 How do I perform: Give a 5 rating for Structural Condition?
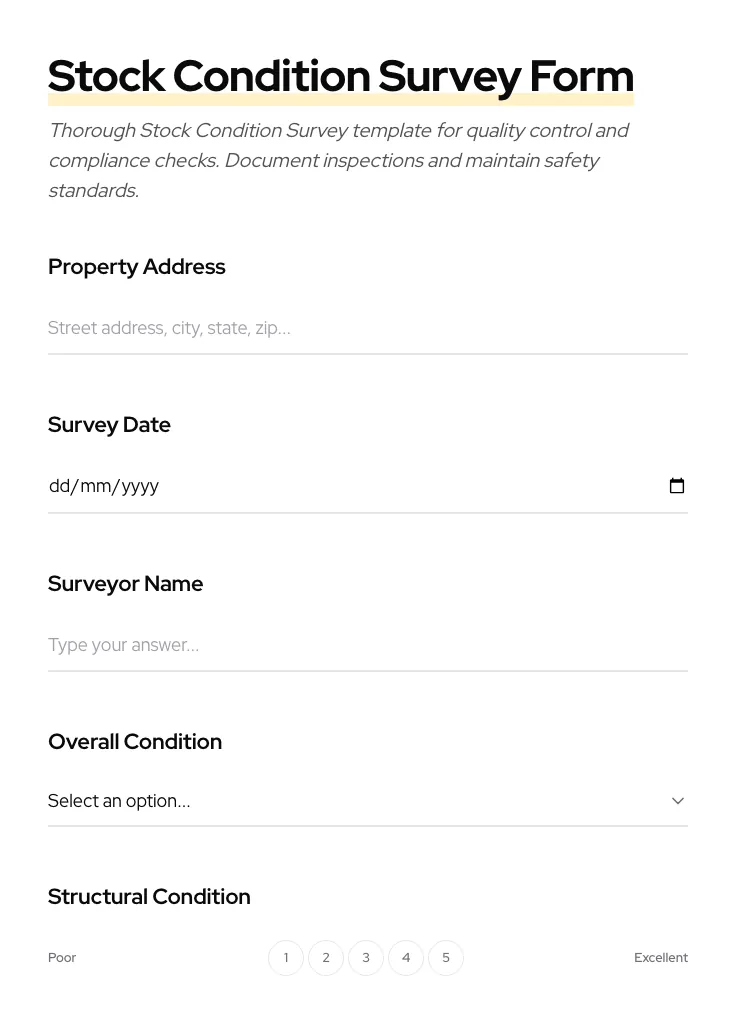[x=446, y=957]
